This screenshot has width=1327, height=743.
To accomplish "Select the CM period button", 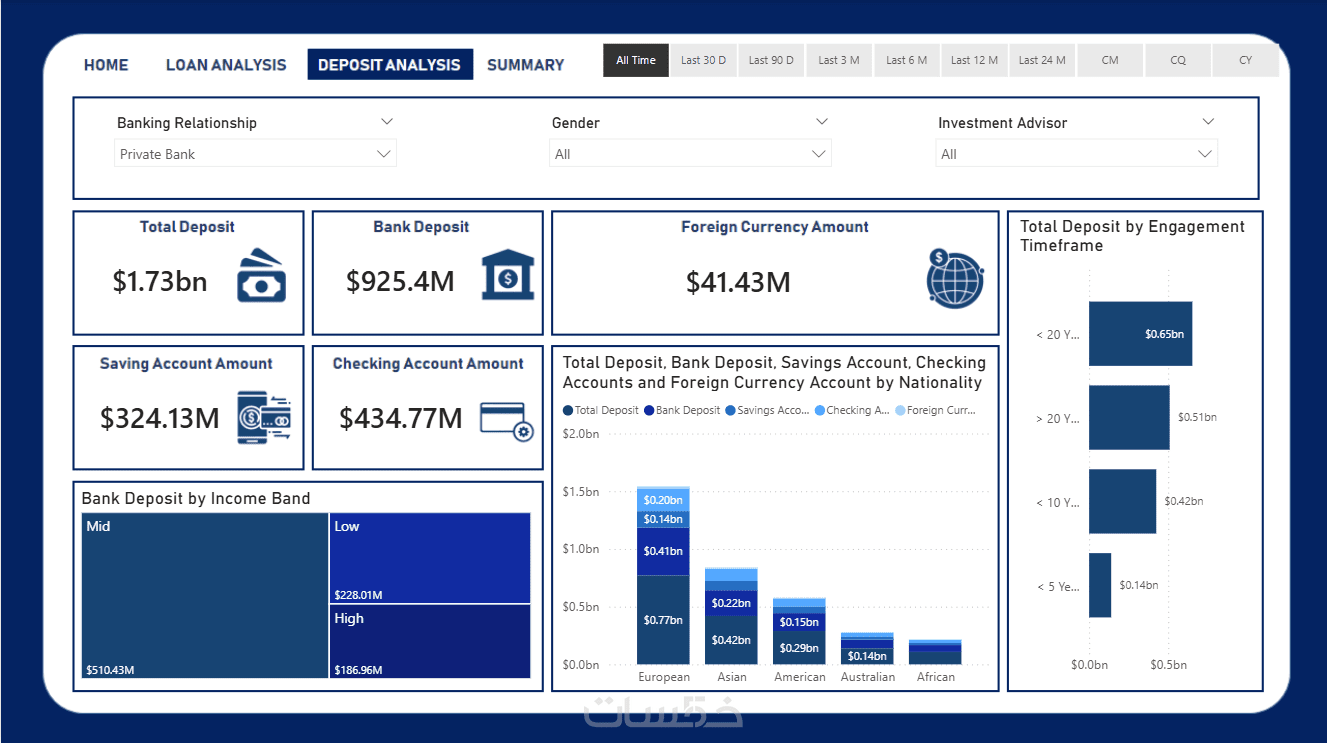I will [1110, 60].
